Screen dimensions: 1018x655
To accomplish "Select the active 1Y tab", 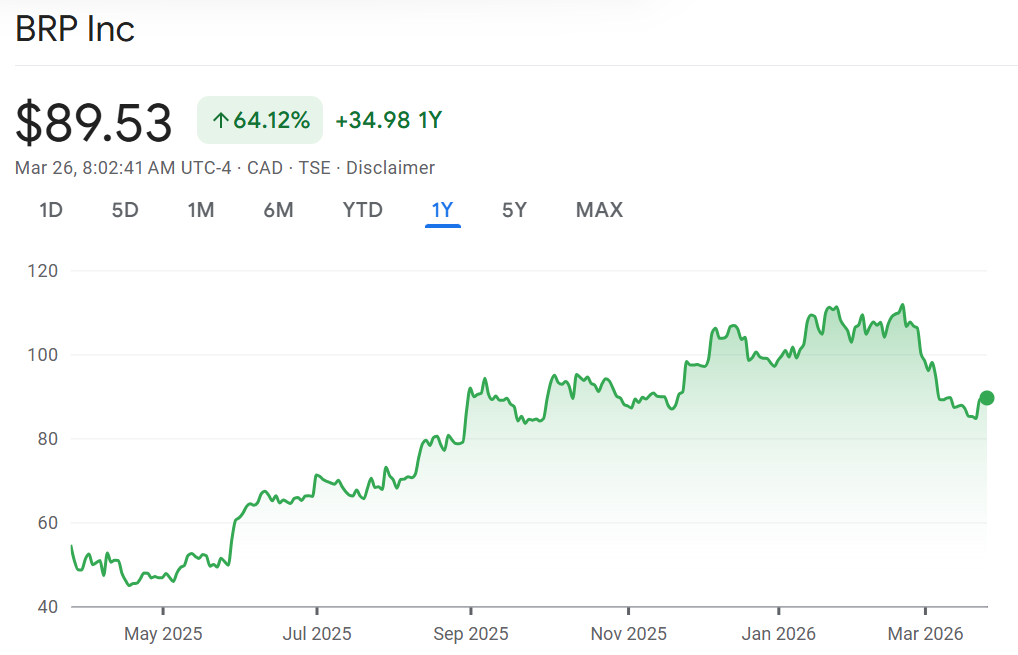I will [x=442, y=210].
